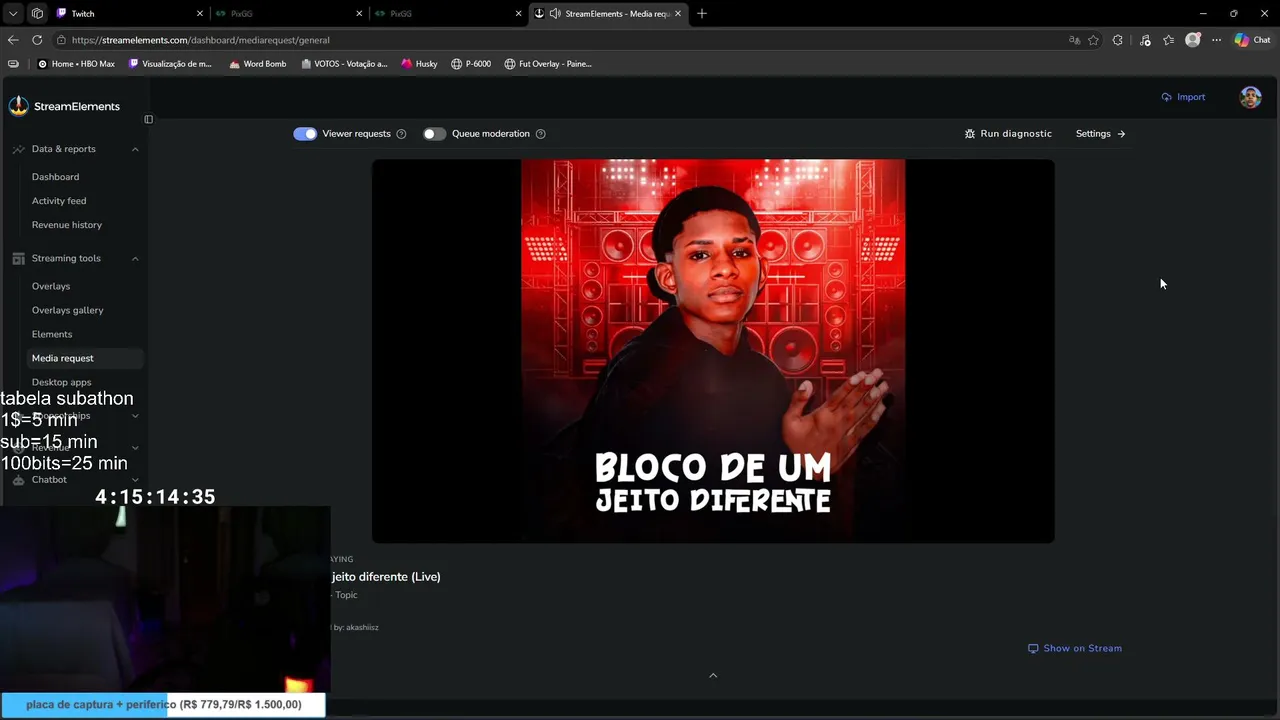The image size is (1280, 720).
Task: Click the song title 'jeito diferente (Live)'
Action: tap(385, 577)
